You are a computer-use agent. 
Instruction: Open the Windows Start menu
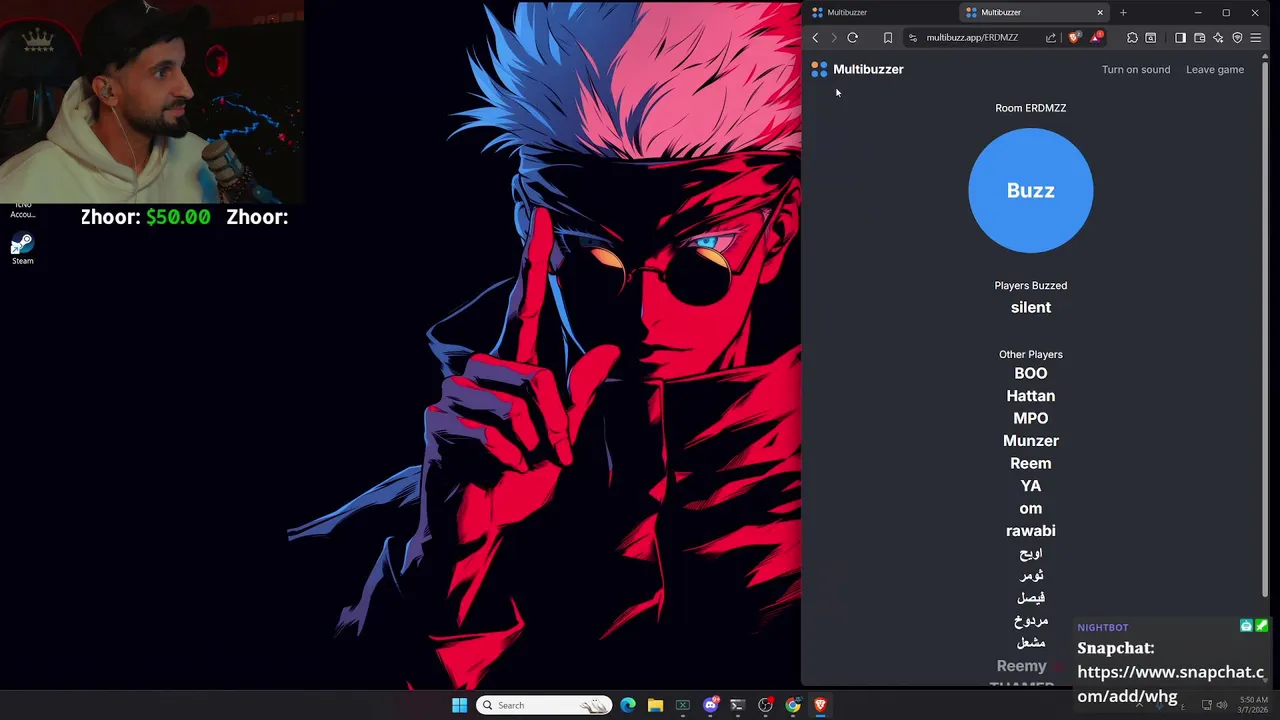point(459,705)
